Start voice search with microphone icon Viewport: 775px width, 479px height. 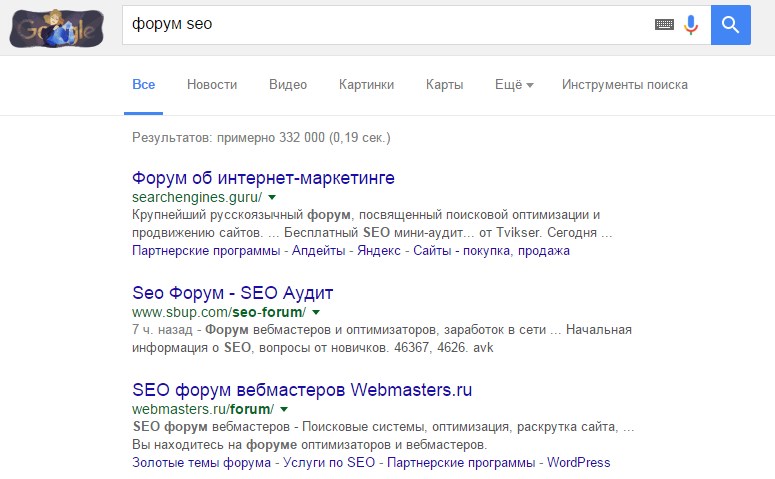point(691,25)
